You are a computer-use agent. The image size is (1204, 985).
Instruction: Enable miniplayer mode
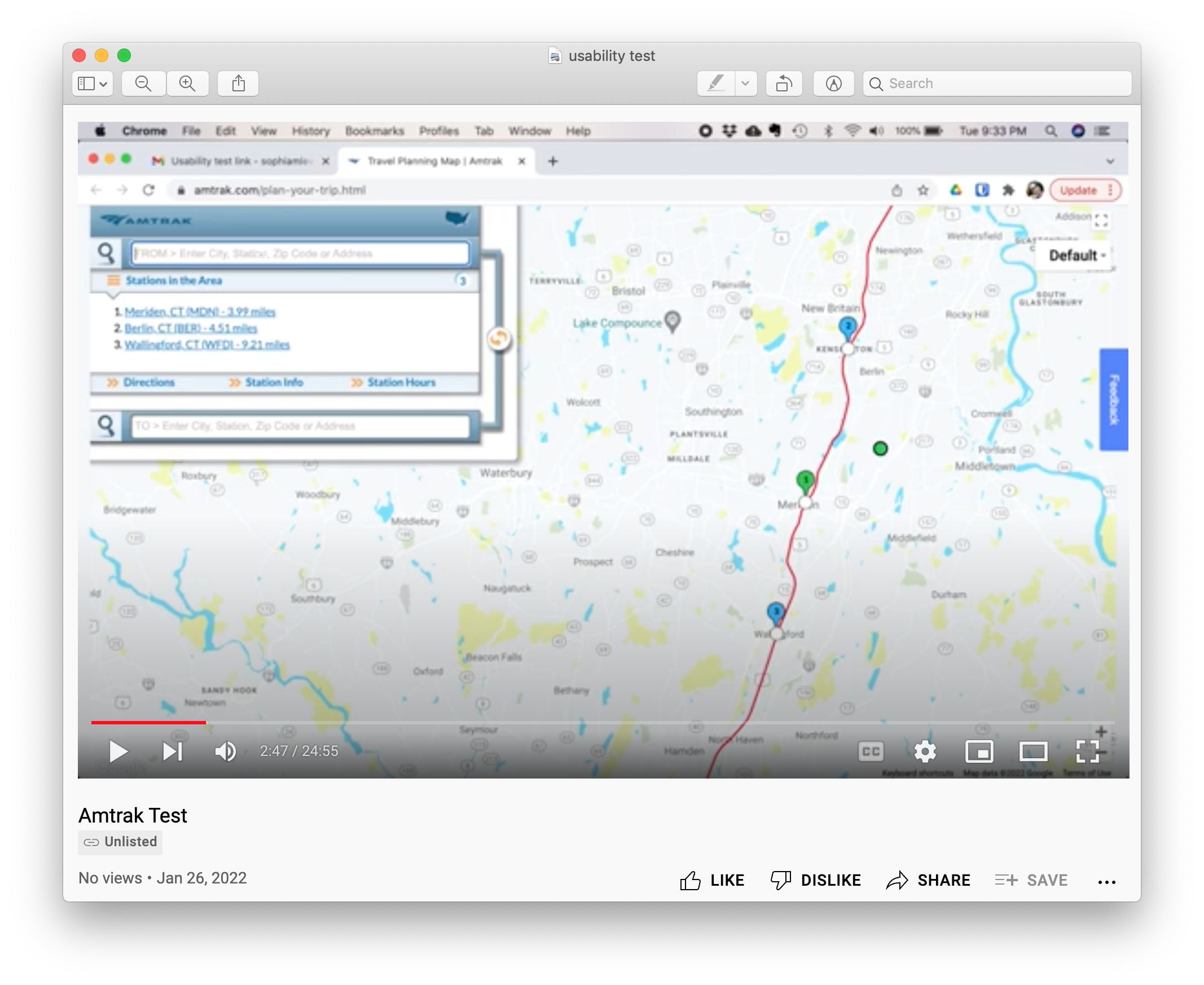tap(979, 752)
